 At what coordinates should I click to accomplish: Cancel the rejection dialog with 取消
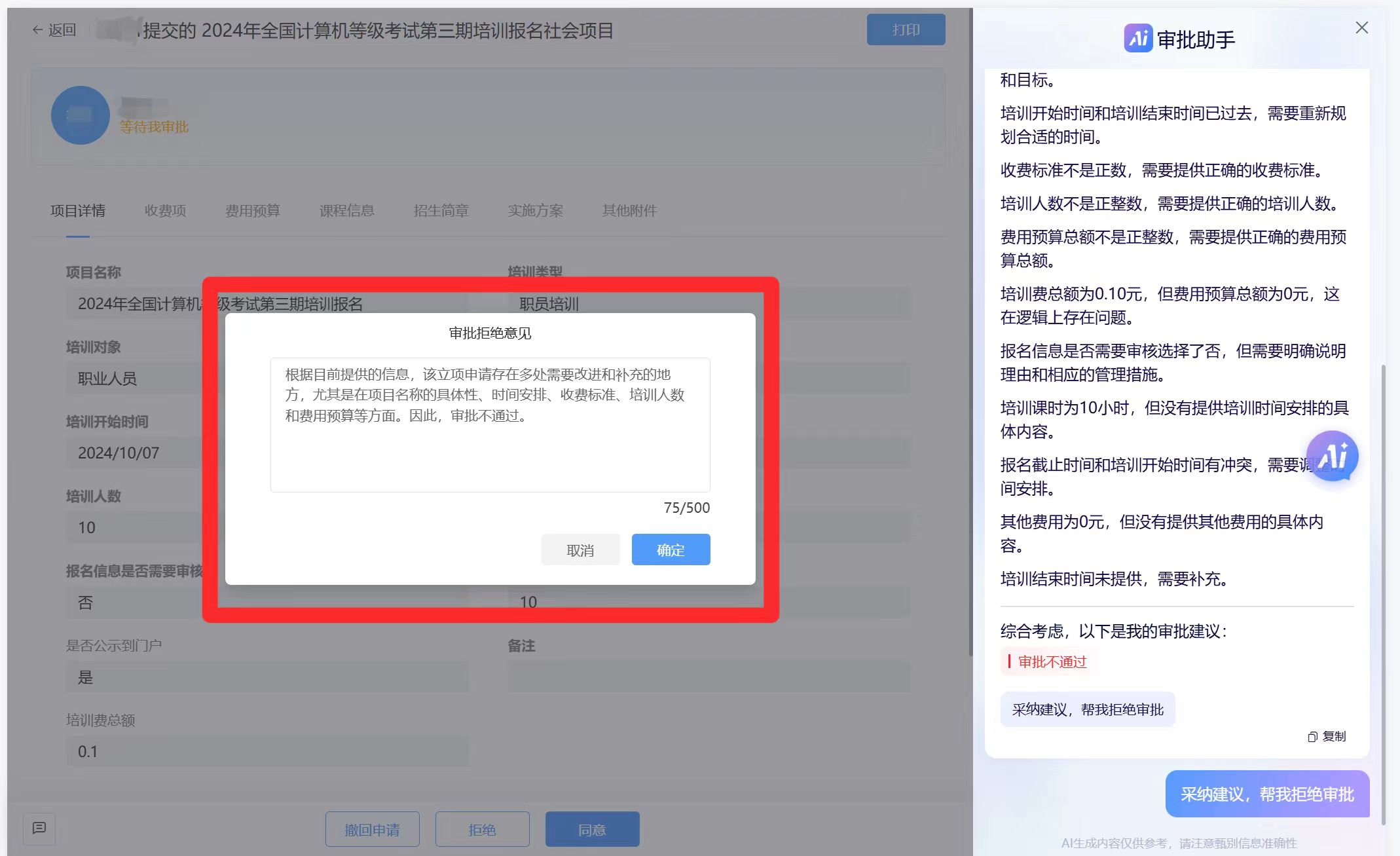click(580, 549)
